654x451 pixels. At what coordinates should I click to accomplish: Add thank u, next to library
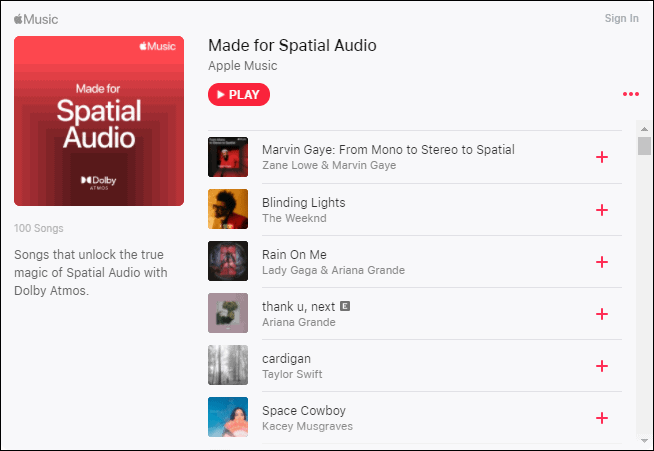point(601,314)
